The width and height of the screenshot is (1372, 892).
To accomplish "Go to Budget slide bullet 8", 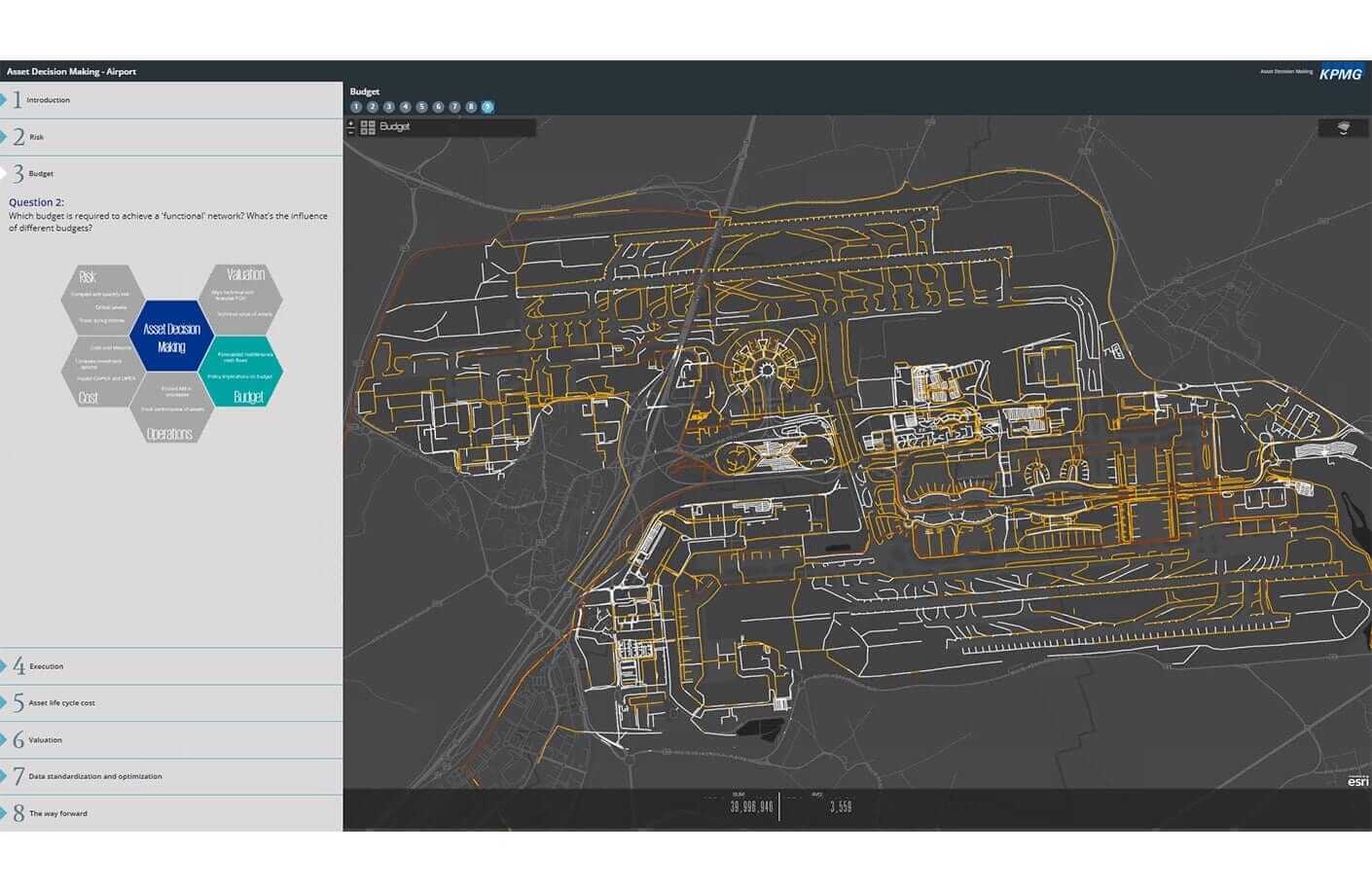I will coord(471,107).
